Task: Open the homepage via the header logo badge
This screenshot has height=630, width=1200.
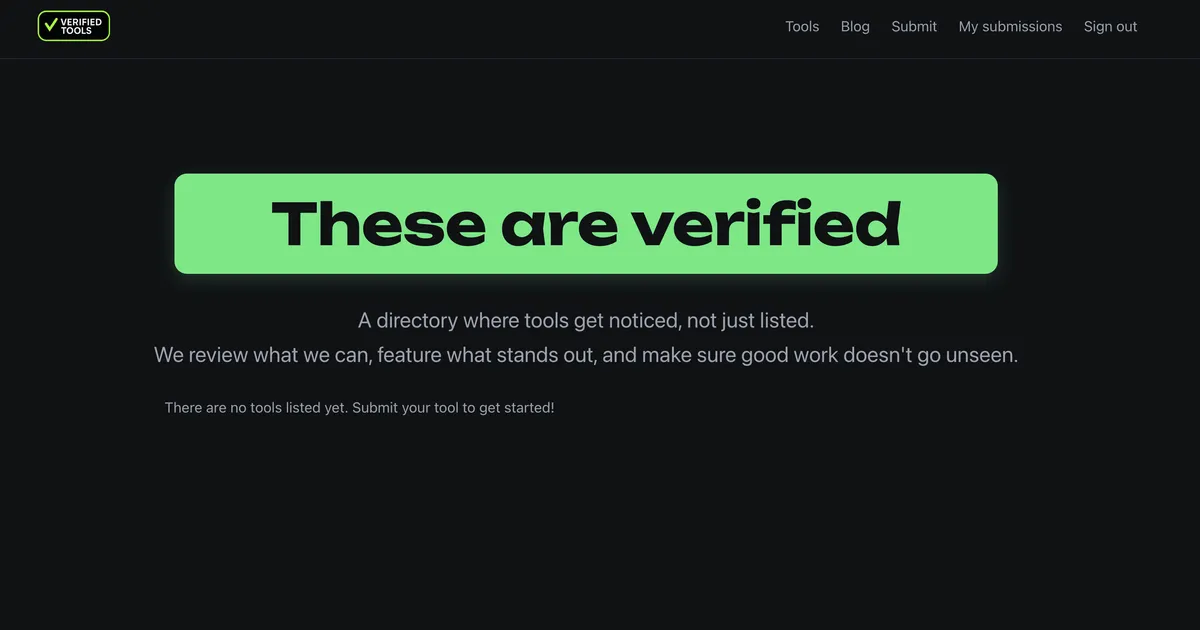Action: point(73,25)
